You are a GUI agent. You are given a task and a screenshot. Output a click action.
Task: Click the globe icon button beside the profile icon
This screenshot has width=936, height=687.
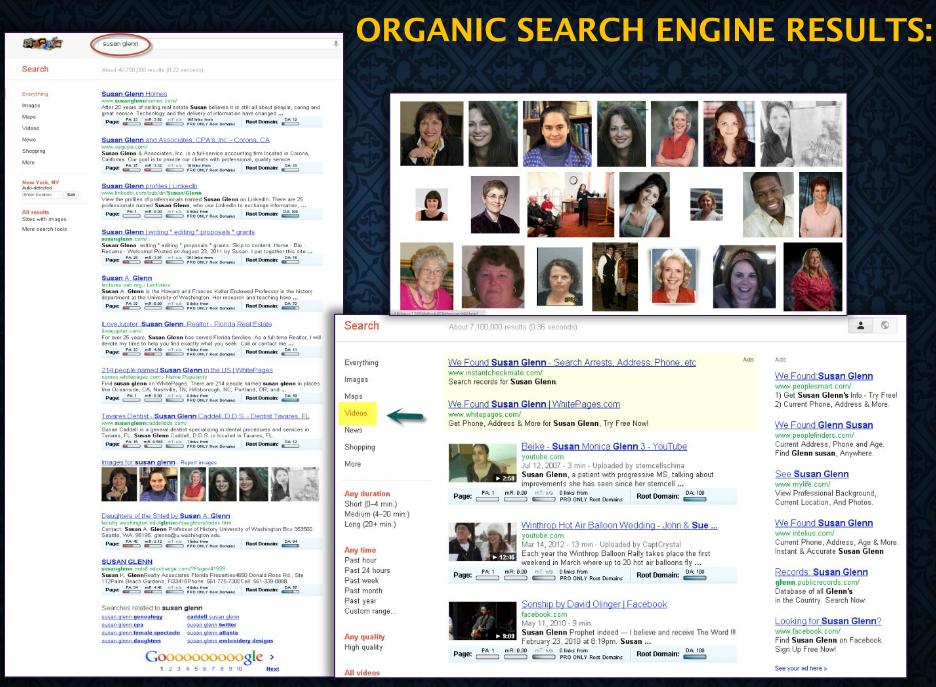(x=886, y=326)
